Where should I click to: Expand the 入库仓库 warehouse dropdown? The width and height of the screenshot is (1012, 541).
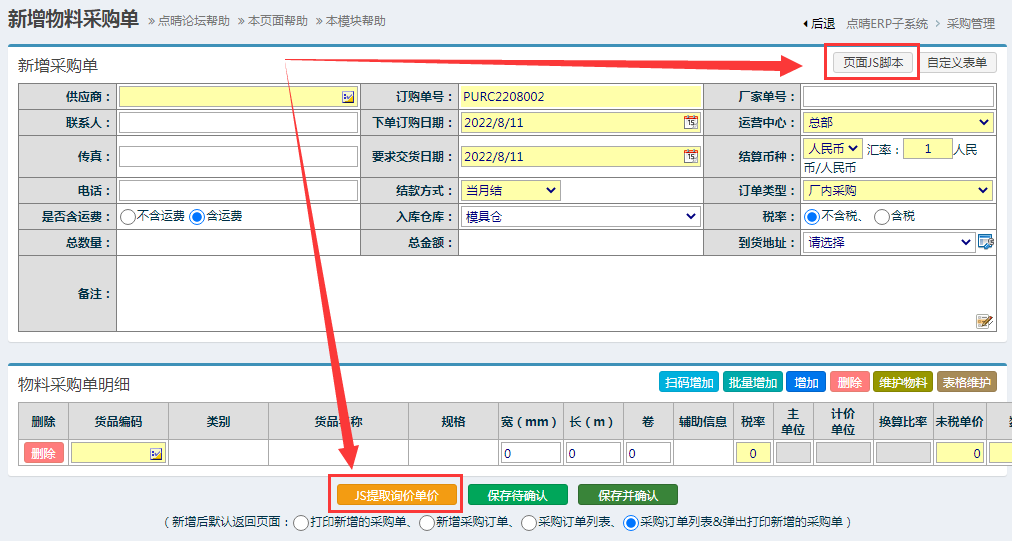pos(580,216)
